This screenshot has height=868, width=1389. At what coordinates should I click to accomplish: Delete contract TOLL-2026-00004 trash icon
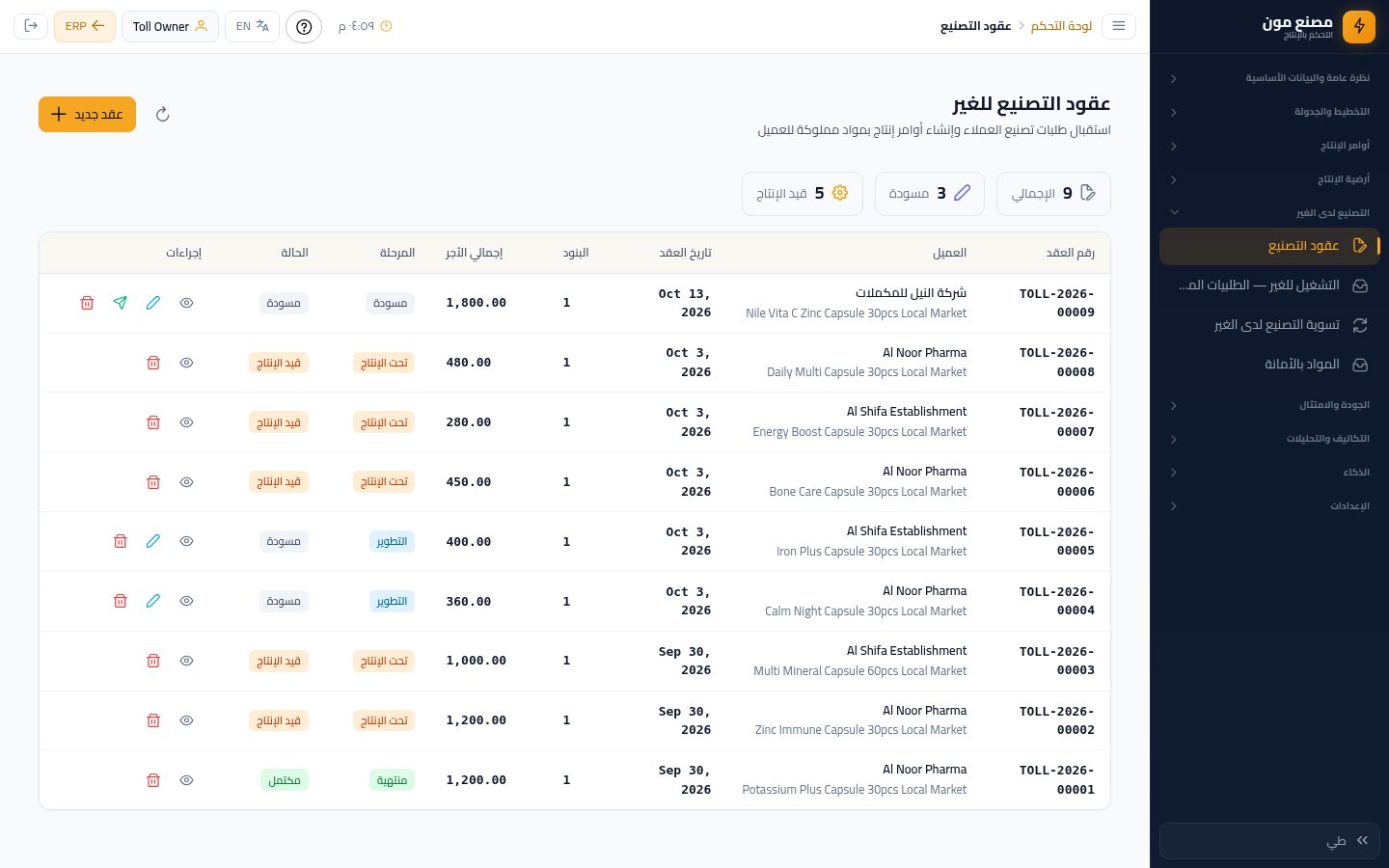[x=121, y=601]
